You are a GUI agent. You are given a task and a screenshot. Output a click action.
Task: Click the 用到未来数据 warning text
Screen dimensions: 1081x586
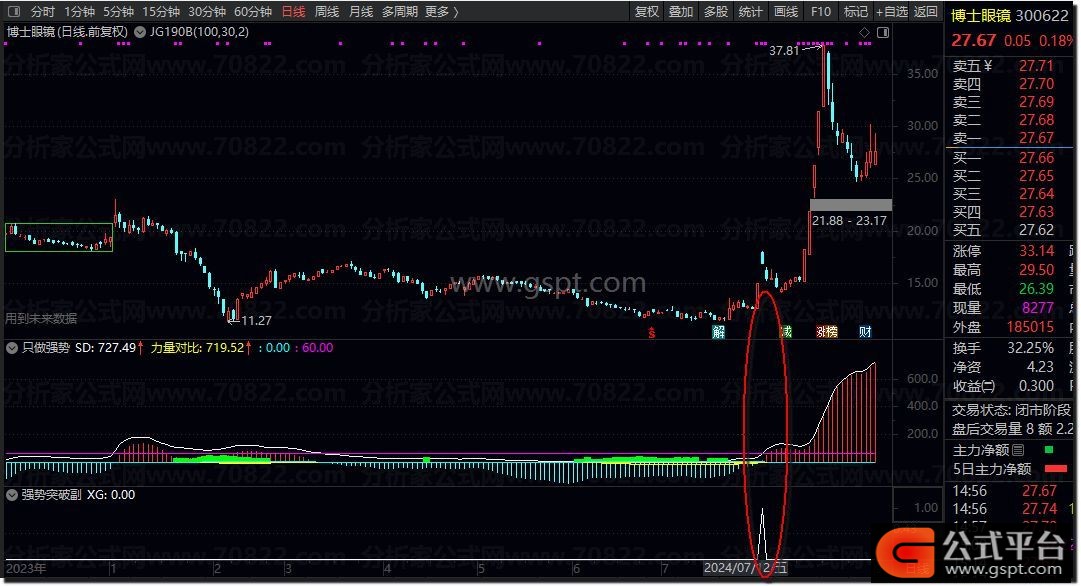(41, 319)
